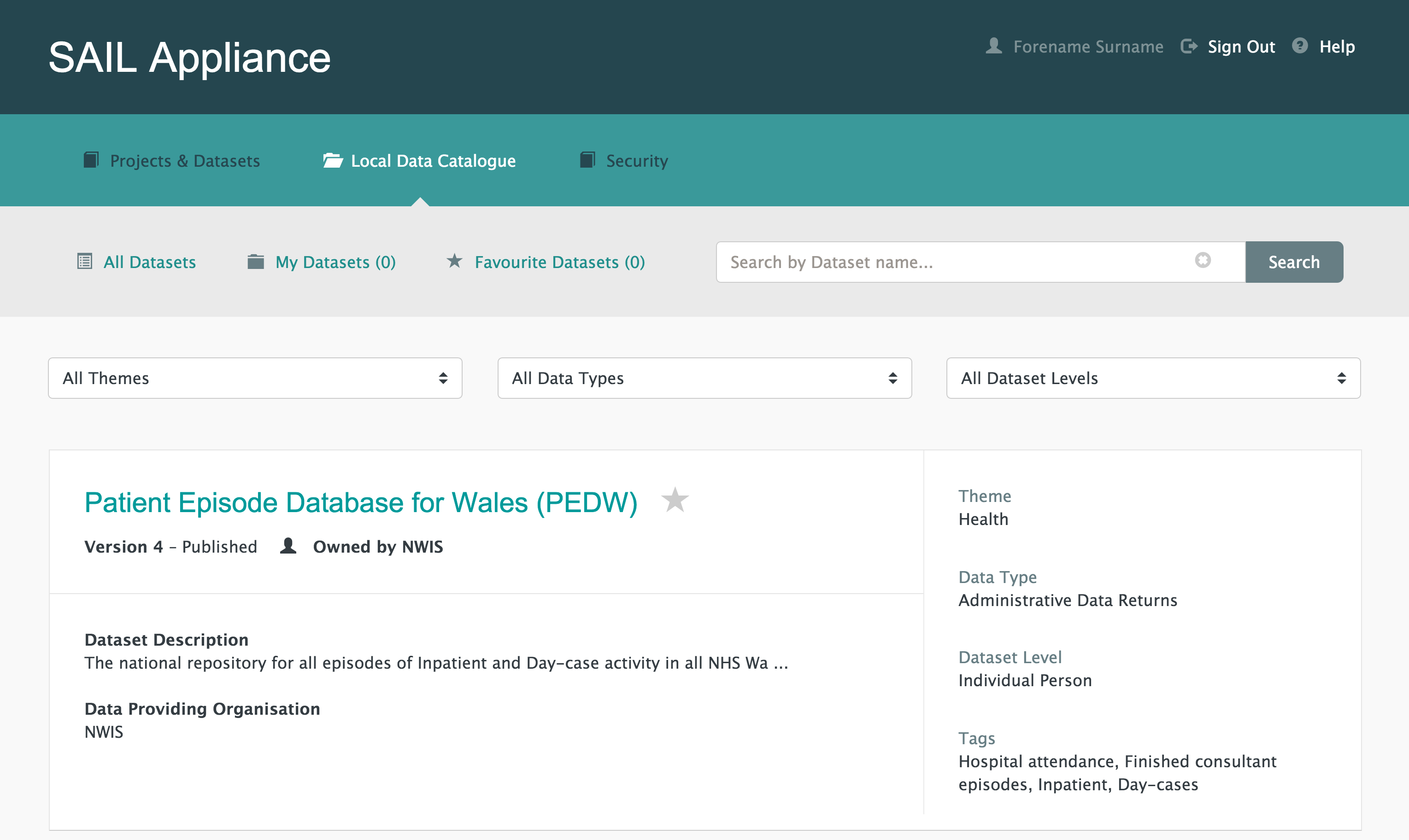Click the Security tab book icon
1409x840 pixels.
[587, 160]
